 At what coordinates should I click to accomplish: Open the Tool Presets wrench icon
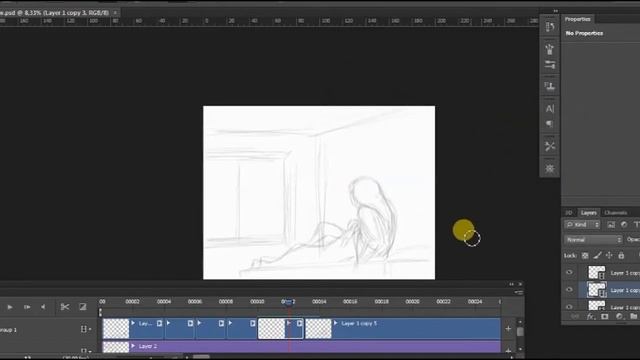(550, 146)
